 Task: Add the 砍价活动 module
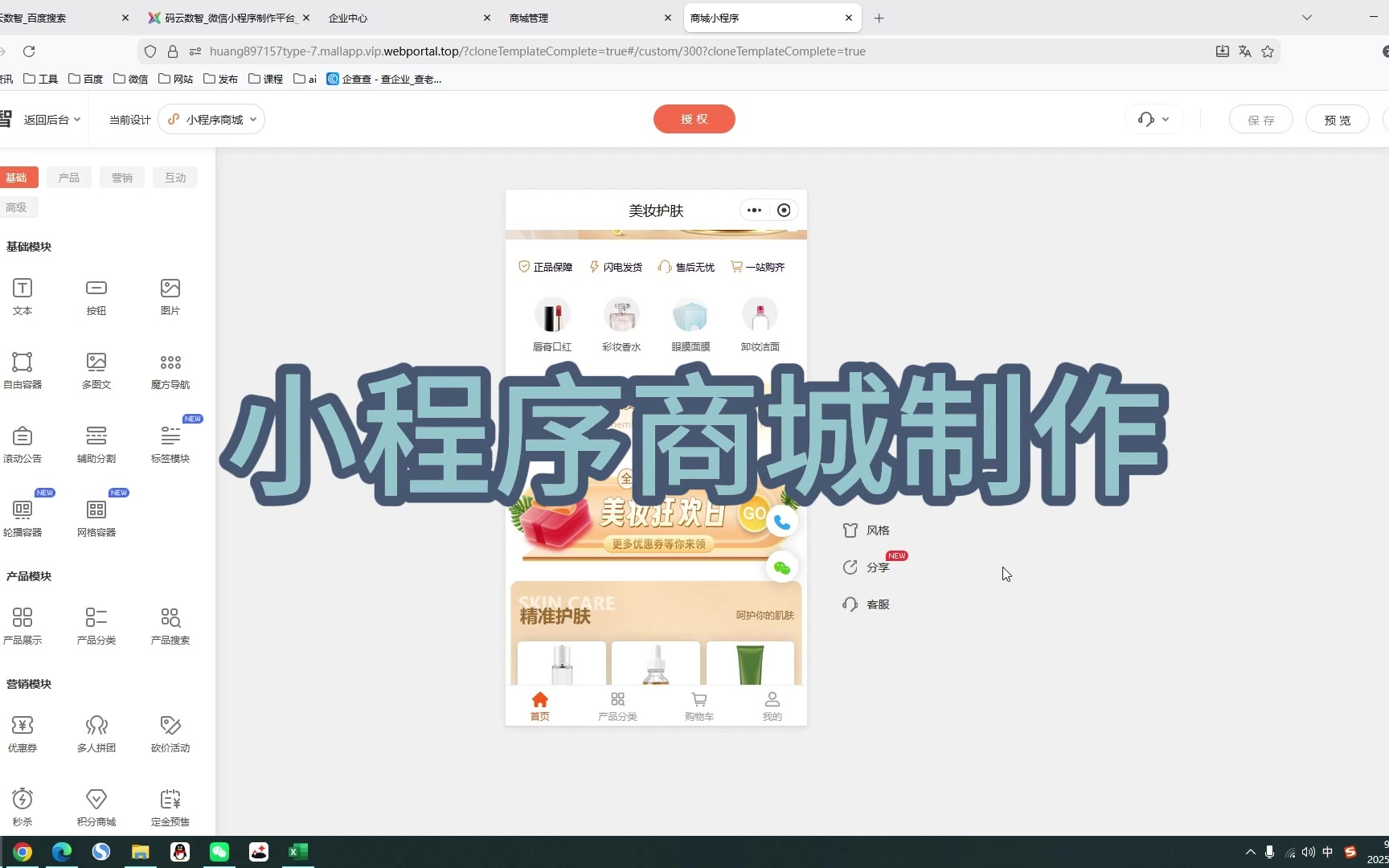tap(170, 733)
